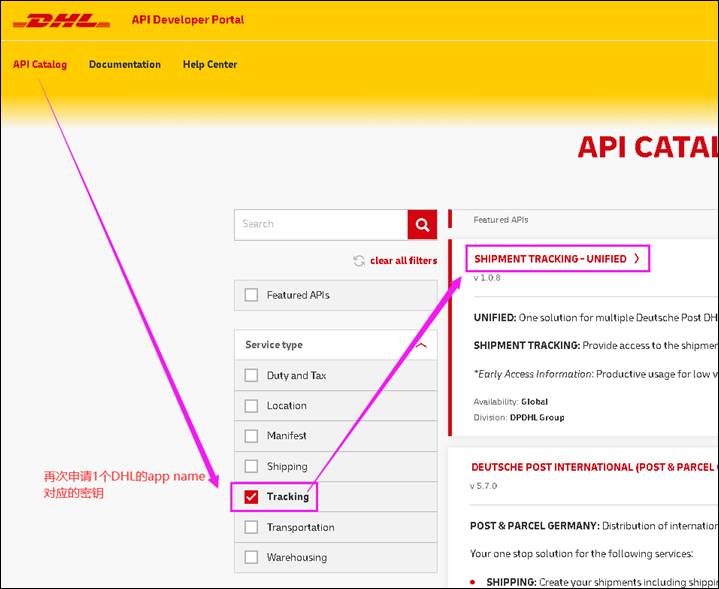Screen dimensions: 719x589
Task: Focus the Search input field
Action: click(x=321, y=225)
